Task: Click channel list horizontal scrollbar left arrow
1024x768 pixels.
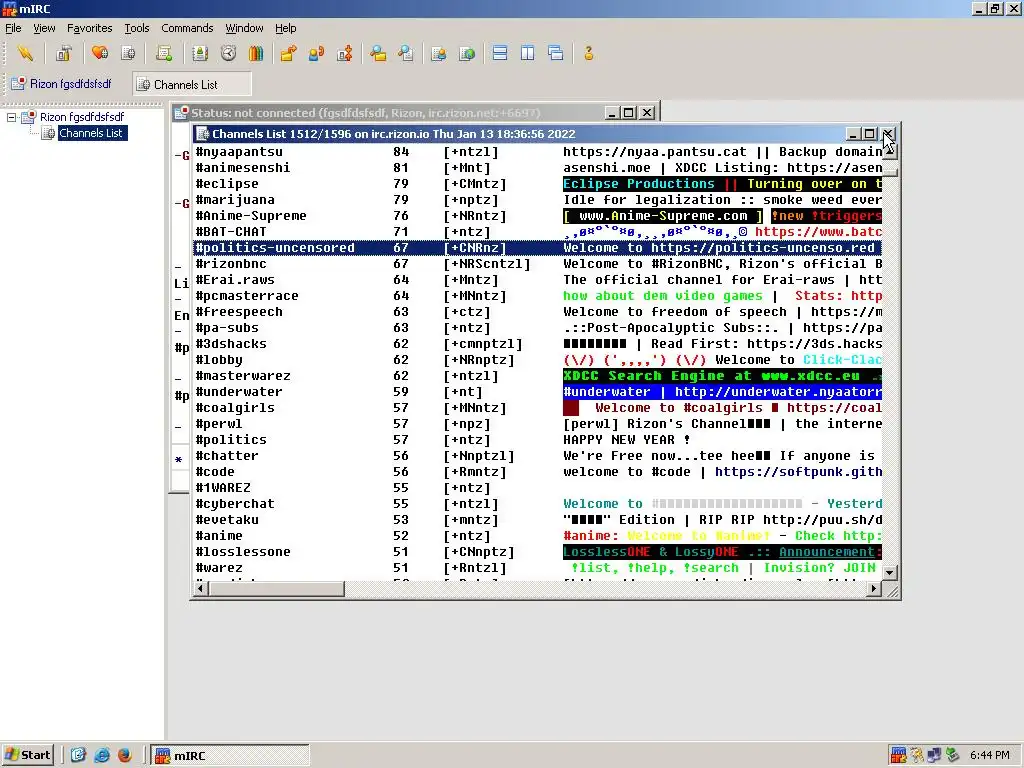Action: click(201, 588)
